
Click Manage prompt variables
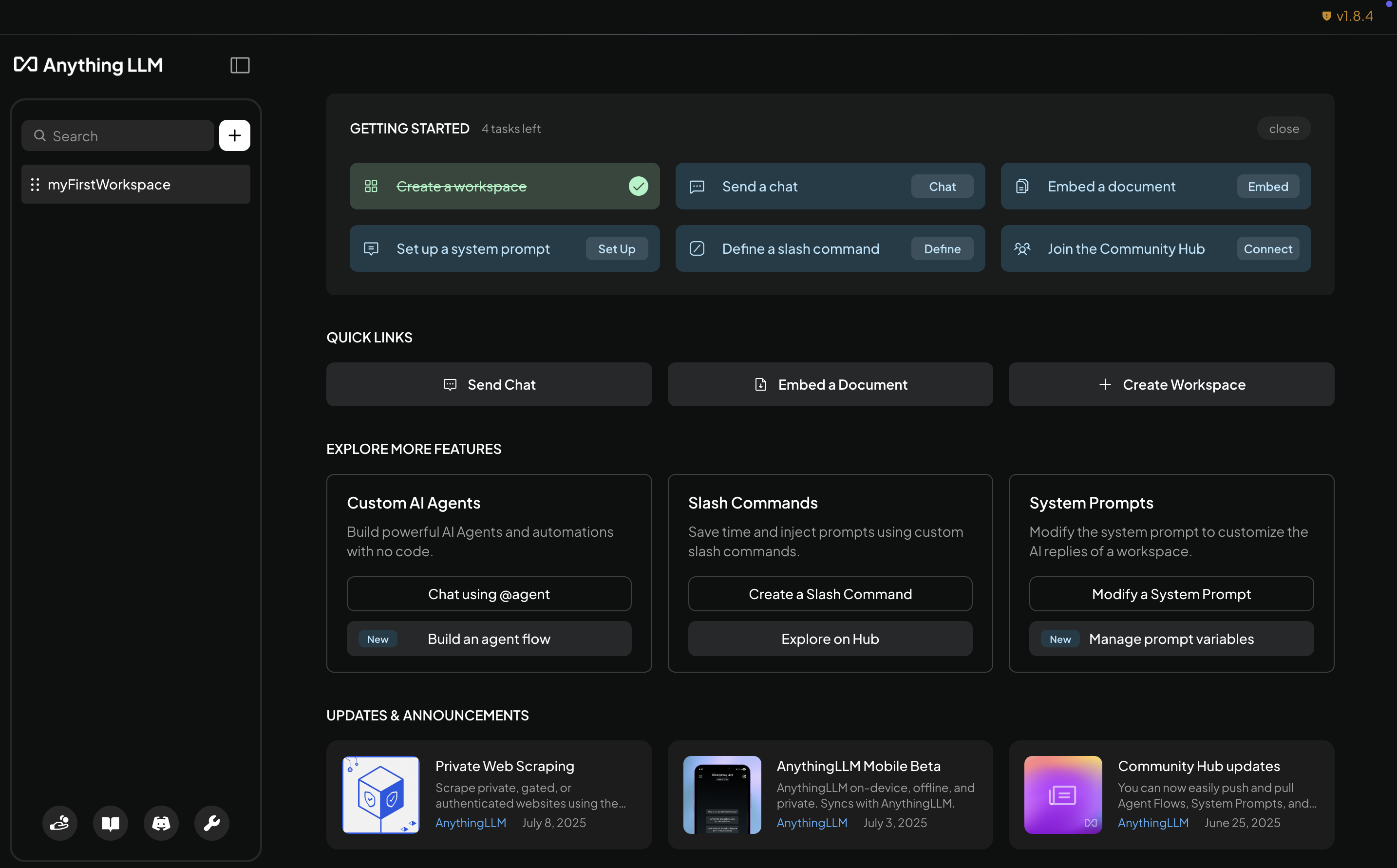point(1171,639)
